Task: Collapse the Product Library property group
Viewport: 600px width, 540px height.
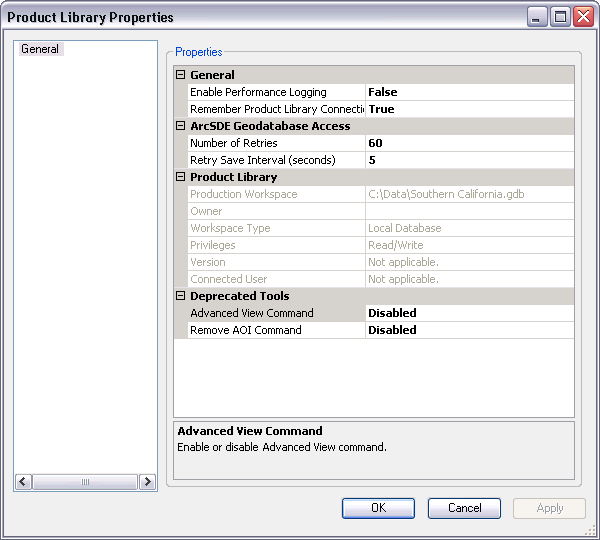Action: (x=180, y=176)
